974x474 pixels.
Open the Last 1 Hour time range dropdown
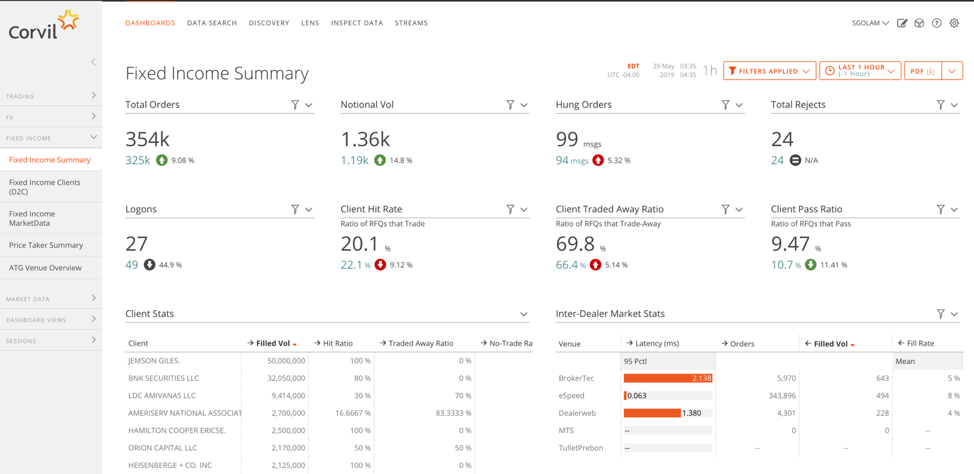pos(860,71)
